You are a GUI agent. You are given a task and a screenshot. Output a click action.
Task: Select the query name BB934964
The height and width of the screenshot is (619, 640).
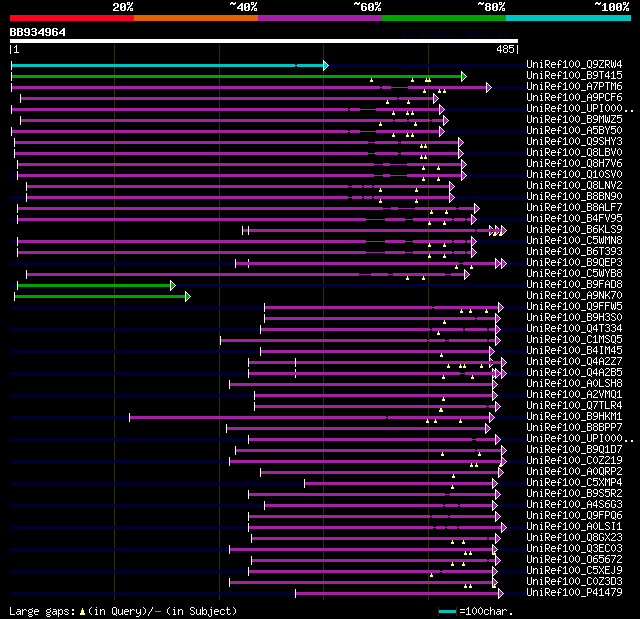pyautogui.click(x=38, y=32)
